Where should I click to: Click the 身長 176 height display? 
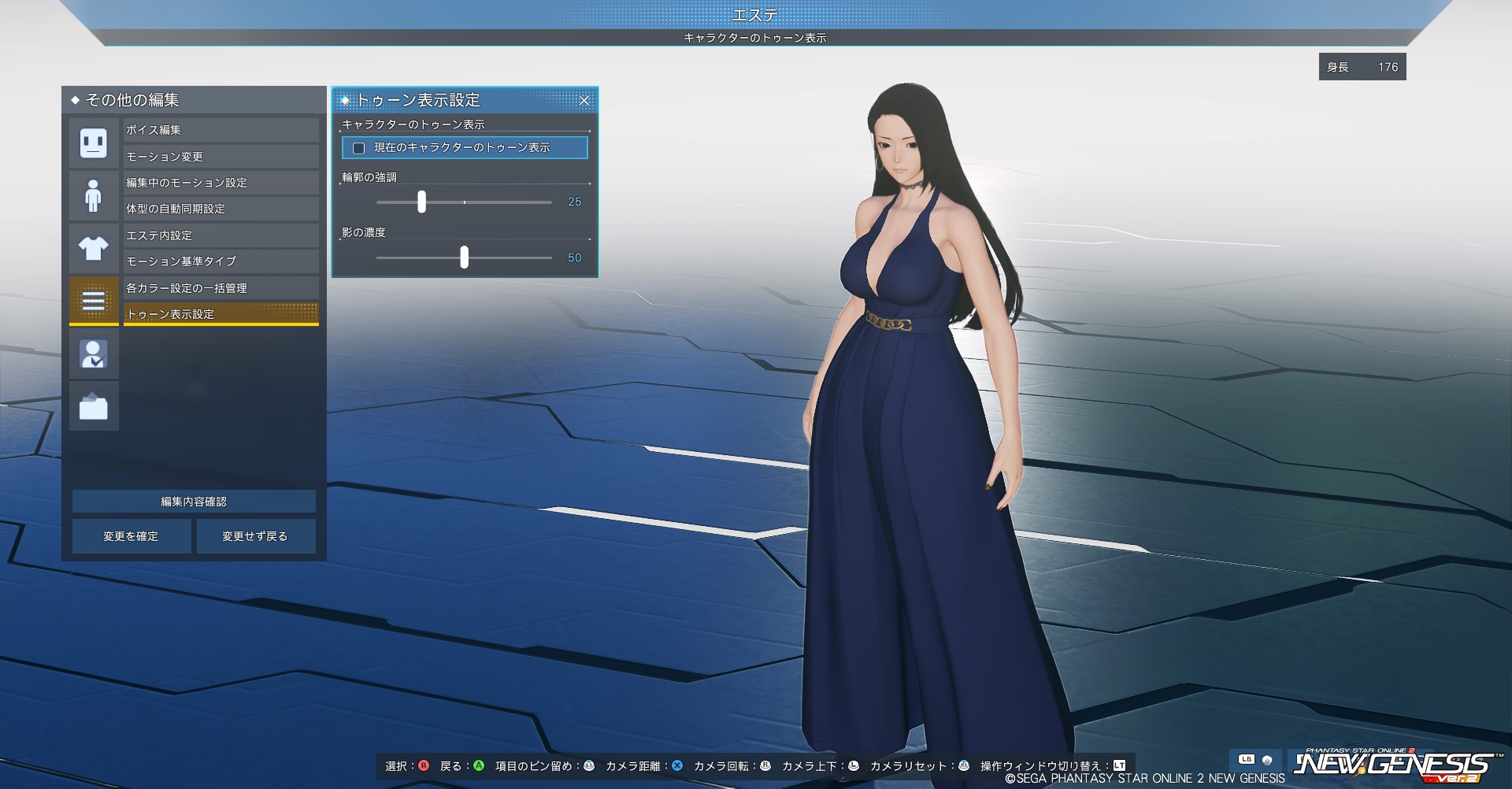1362,67
